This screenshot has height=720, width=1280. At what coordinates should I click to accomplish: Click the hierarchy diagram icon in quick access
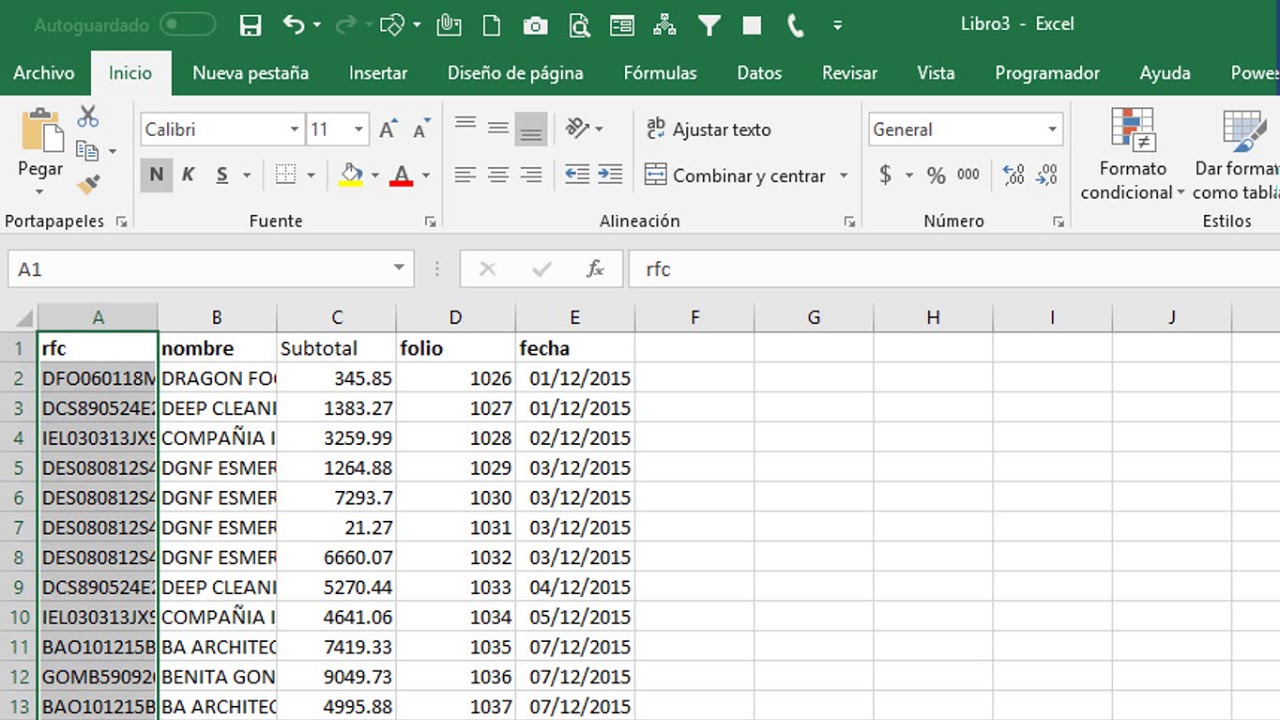click(x=665, y=25)
